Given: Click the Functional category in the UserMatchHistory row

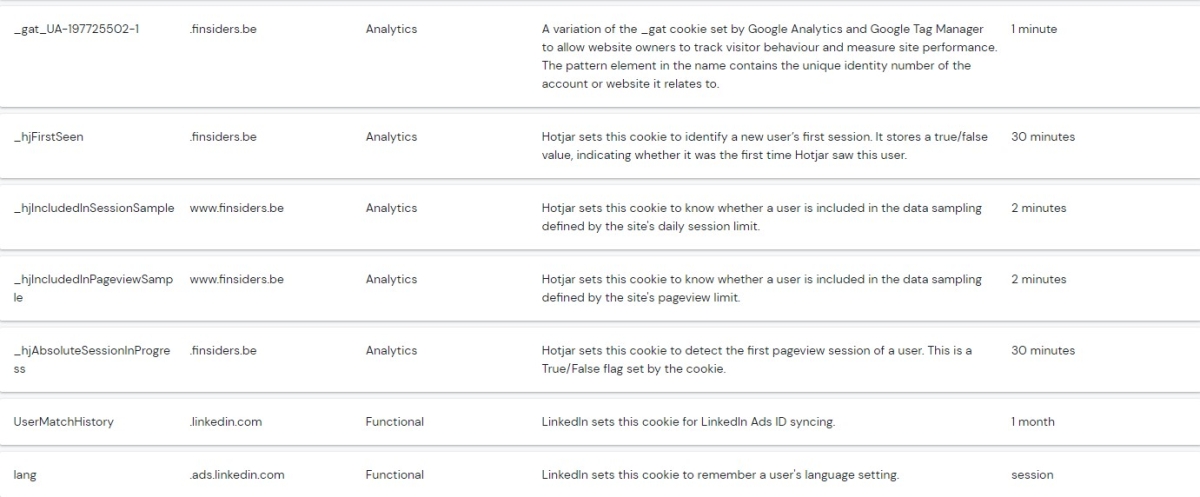Looking at the screenshot, I should click(x=394, y=422).
